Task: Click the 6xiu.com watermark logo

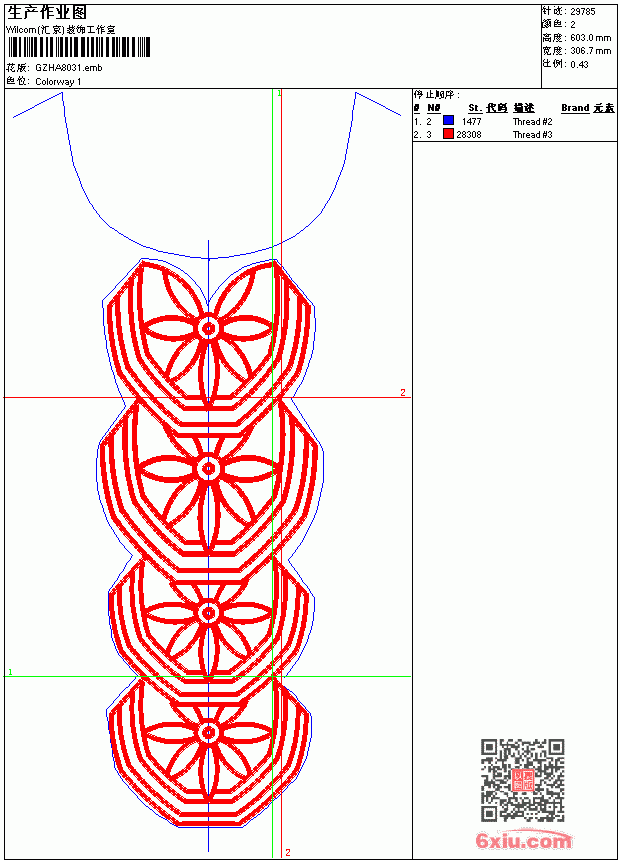Action: [x=523, y=841]
